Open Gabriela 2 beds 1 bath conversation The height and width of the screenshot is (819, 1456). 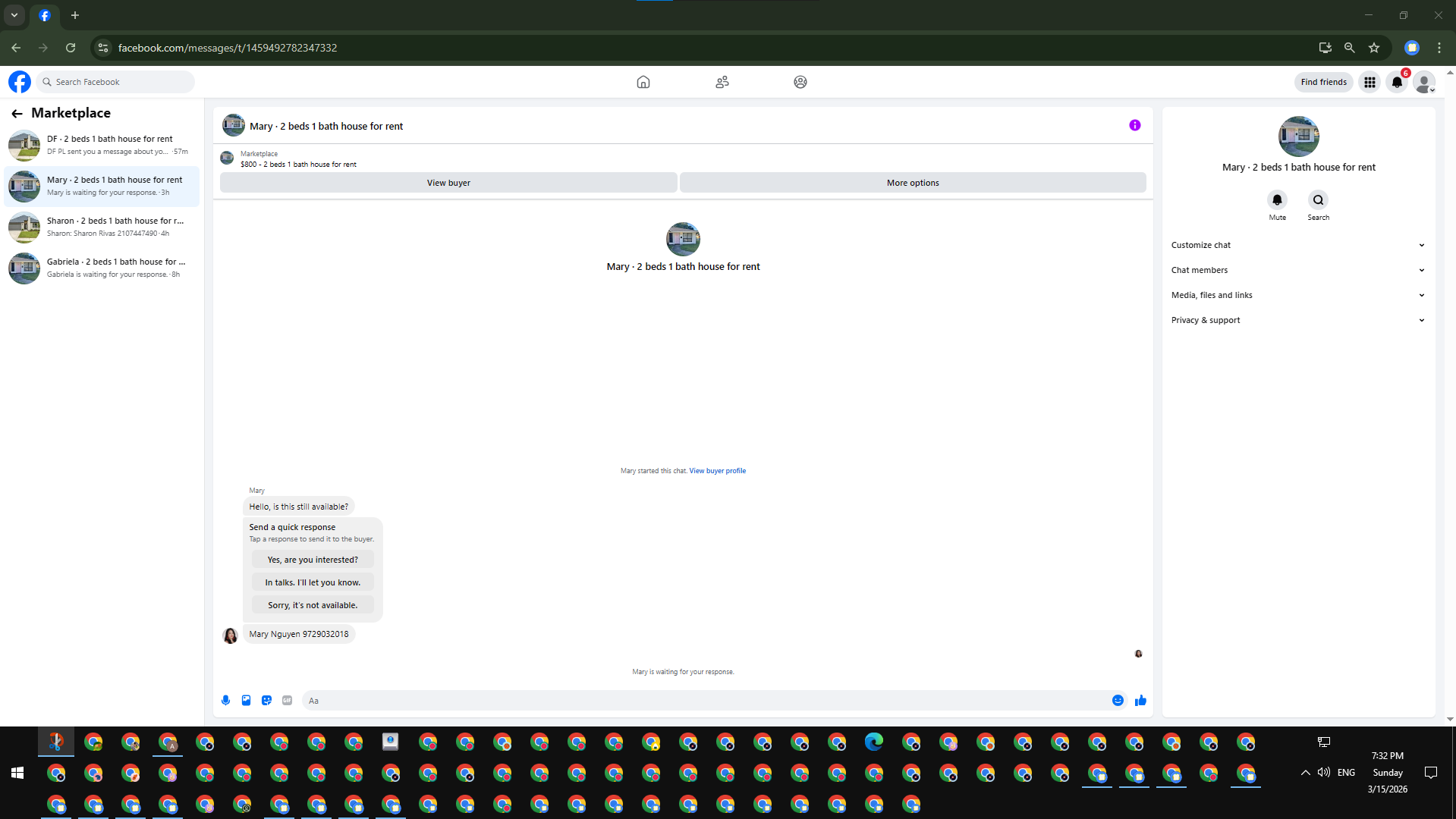[x=102, y=268]
